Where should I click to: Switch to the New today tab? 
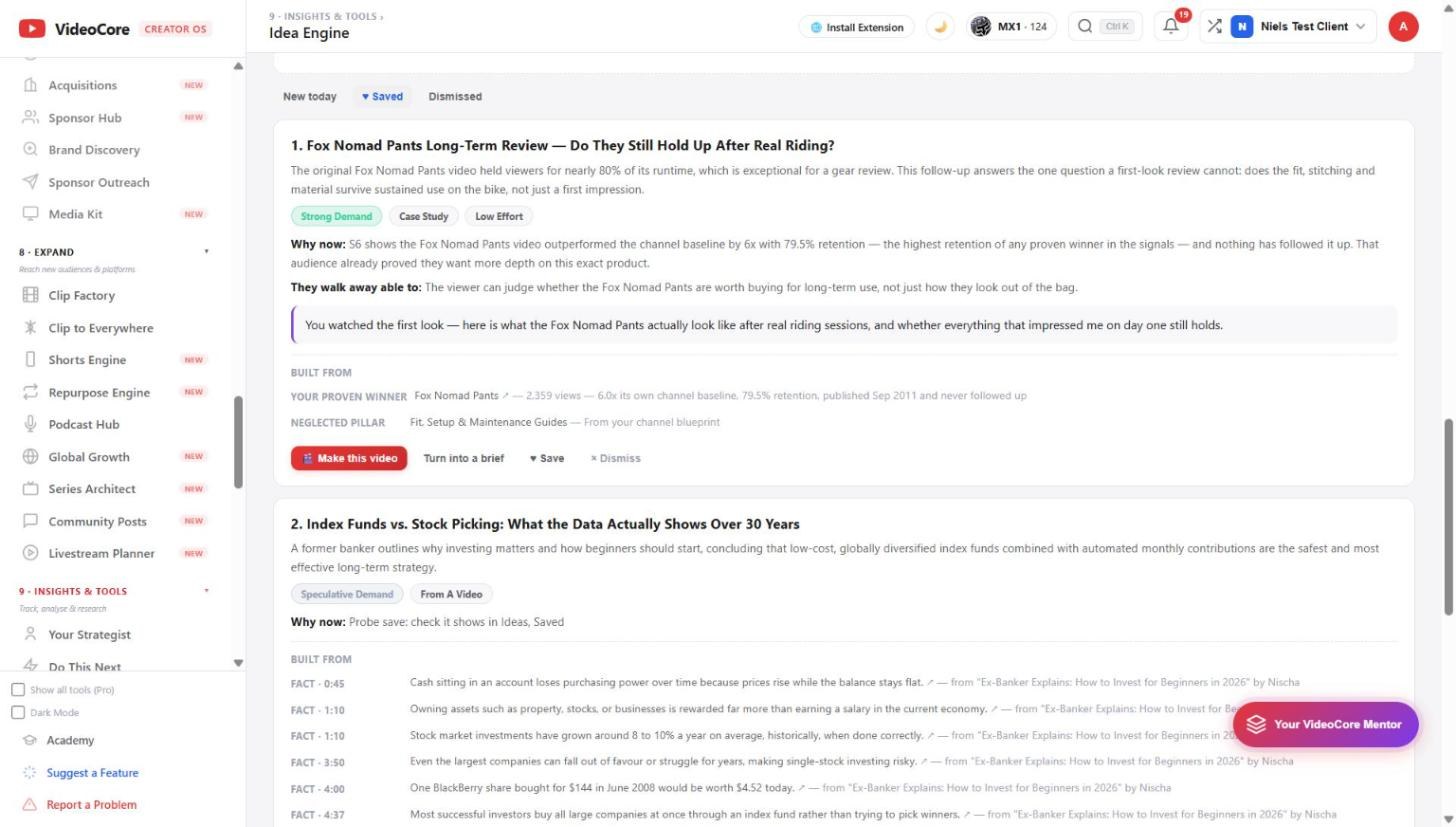310,97
